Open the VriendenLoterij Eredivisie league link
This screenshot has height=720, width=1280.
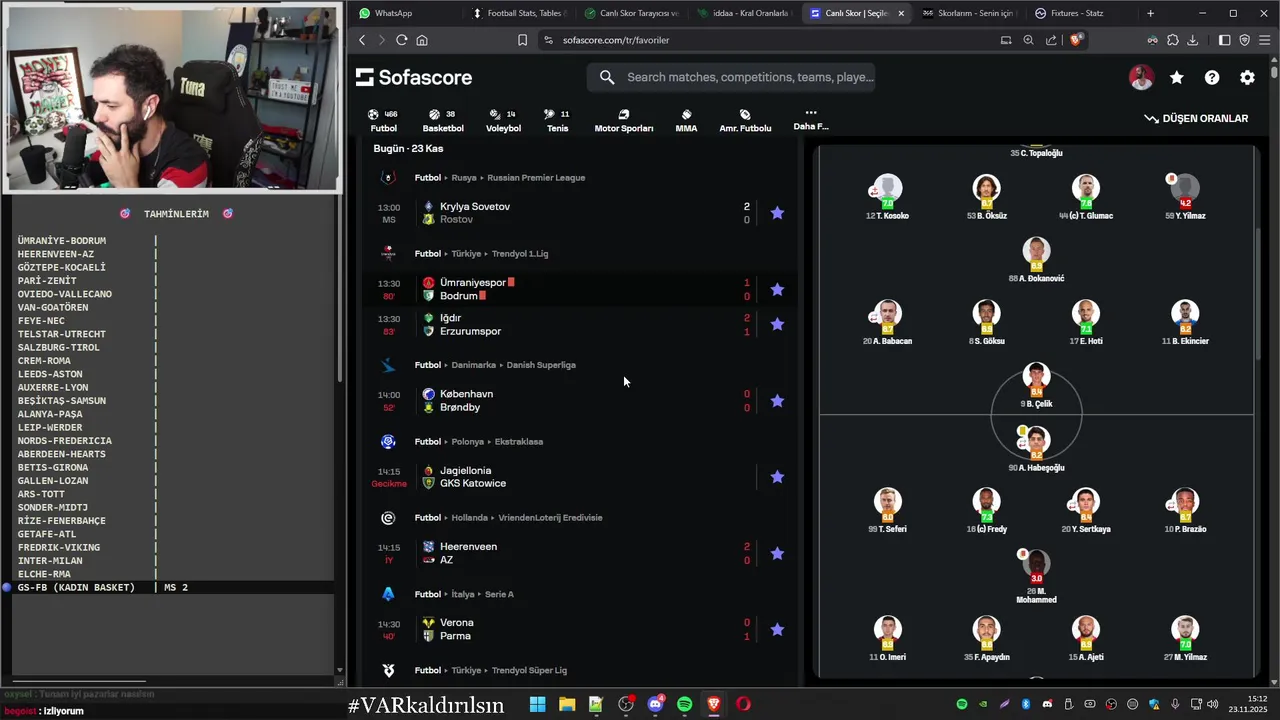tap(550, 518)
